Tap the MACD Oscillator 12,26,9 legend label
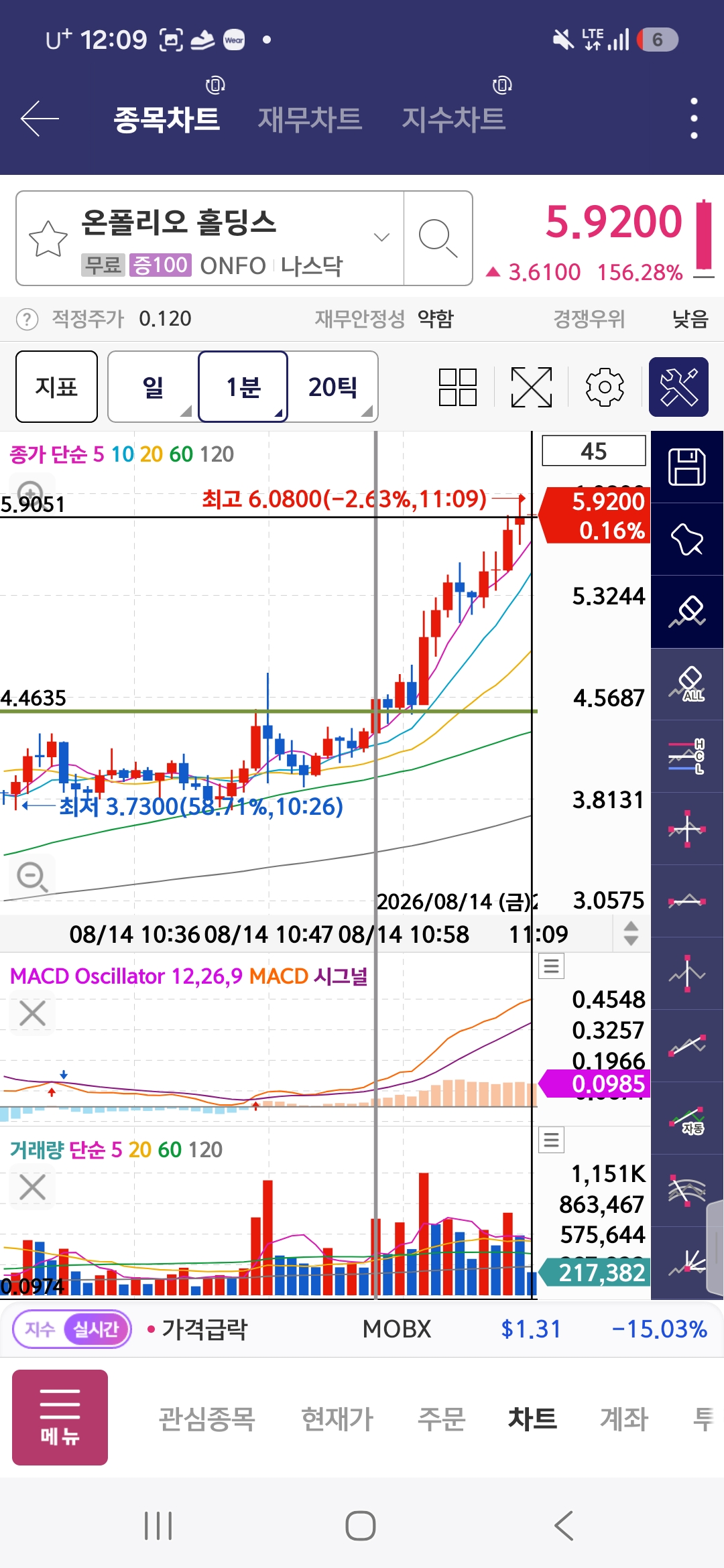Image resolution: width=724 pixels, height=1568 pixels. tap(126, 976)
